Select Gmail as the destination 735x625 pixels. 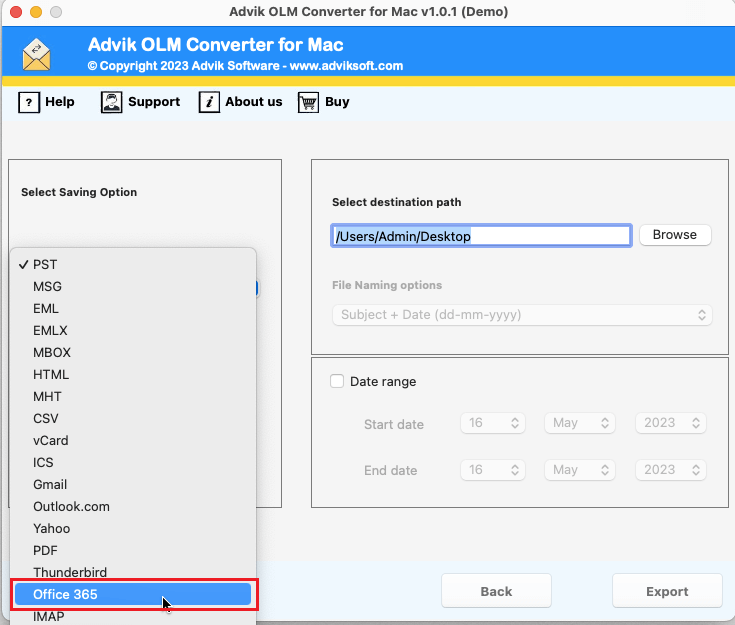point(133,484)
